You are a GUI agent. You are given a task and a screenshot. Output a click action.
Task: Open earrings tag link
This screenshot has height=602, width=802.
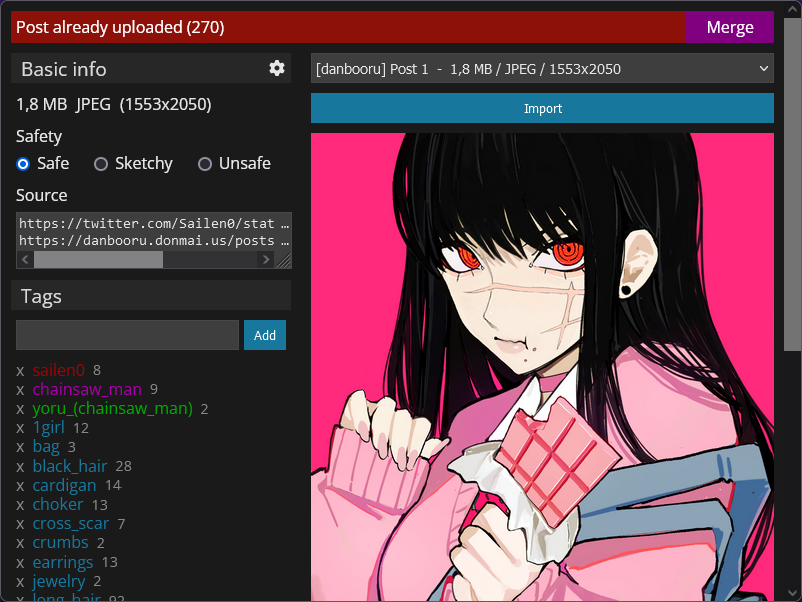click(x=62, y=562)
